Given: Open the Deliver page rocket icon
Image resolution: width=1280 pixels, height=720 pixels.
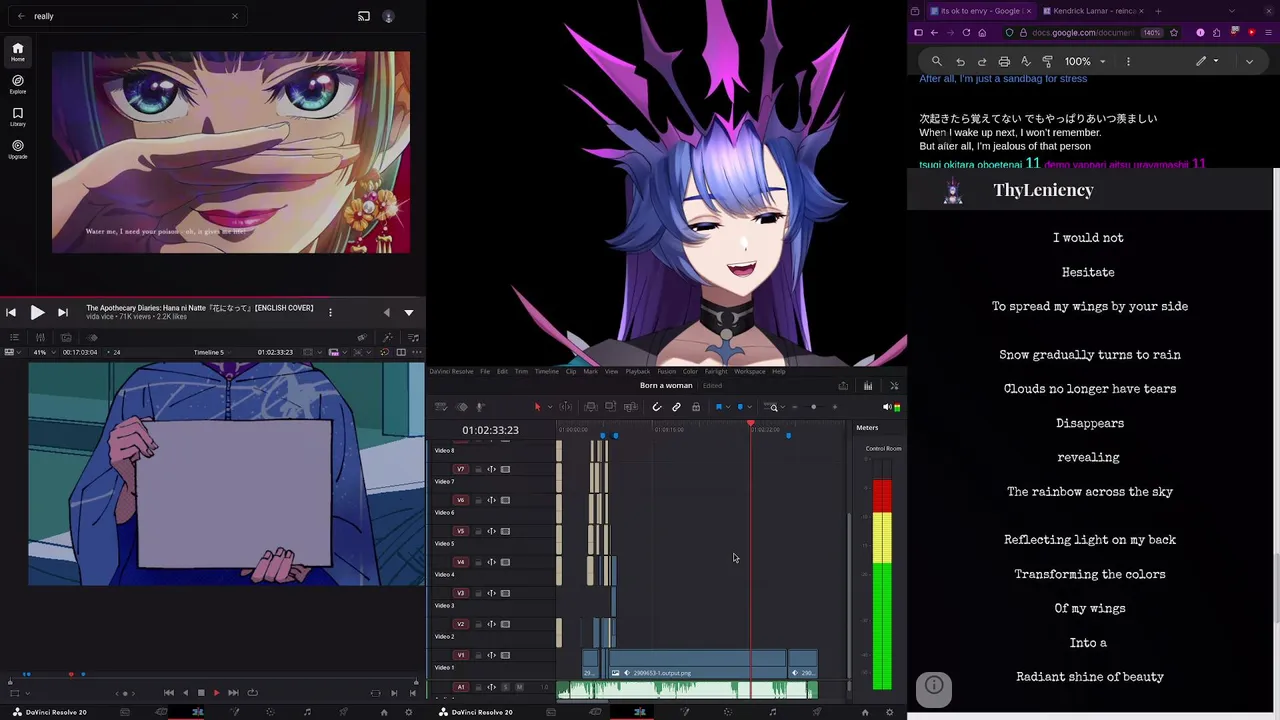Looking at the screenshot, I should [x=817, y=712].
